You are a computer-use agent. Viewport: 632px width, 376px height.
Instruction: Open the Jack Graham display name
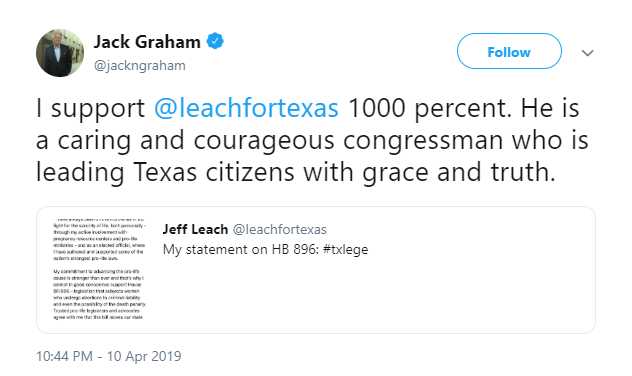click(x=147, y=42)
